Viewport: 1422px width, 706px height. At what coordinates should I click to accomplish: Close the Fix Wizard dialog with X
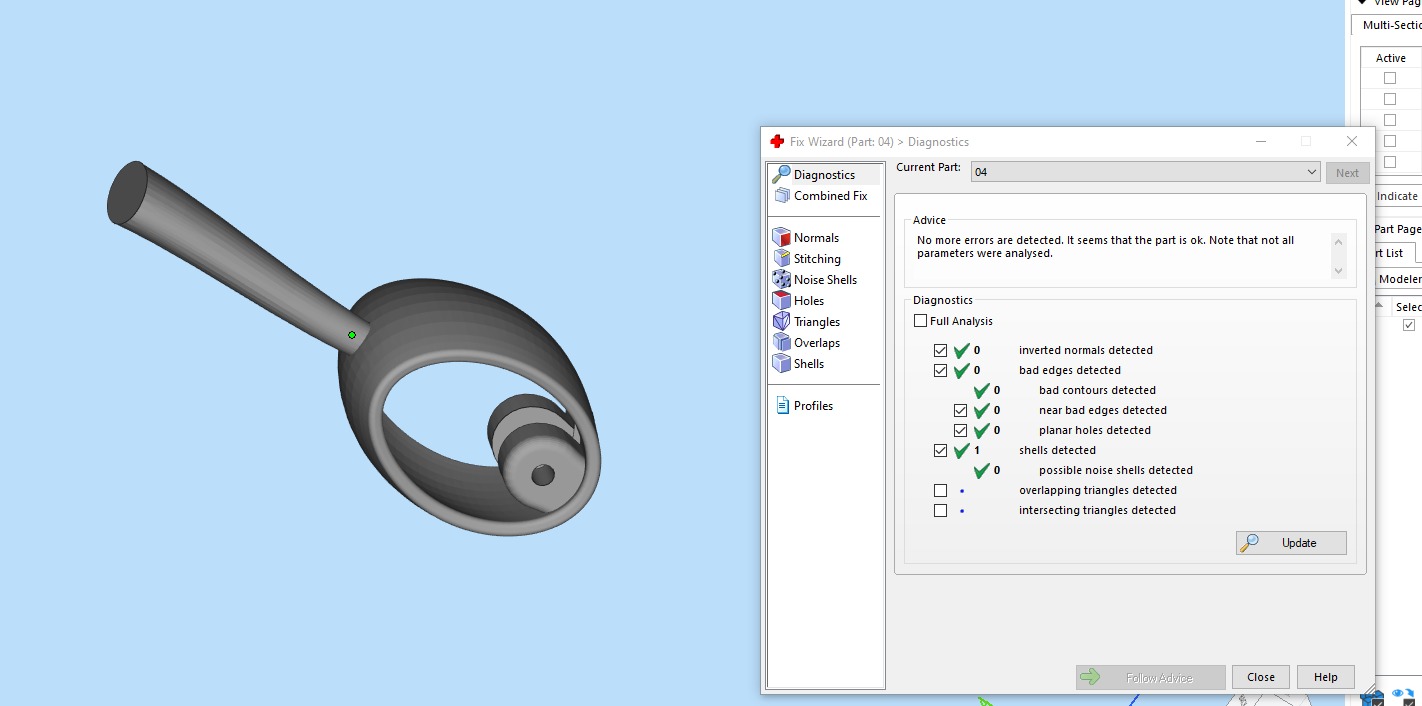1352,142
